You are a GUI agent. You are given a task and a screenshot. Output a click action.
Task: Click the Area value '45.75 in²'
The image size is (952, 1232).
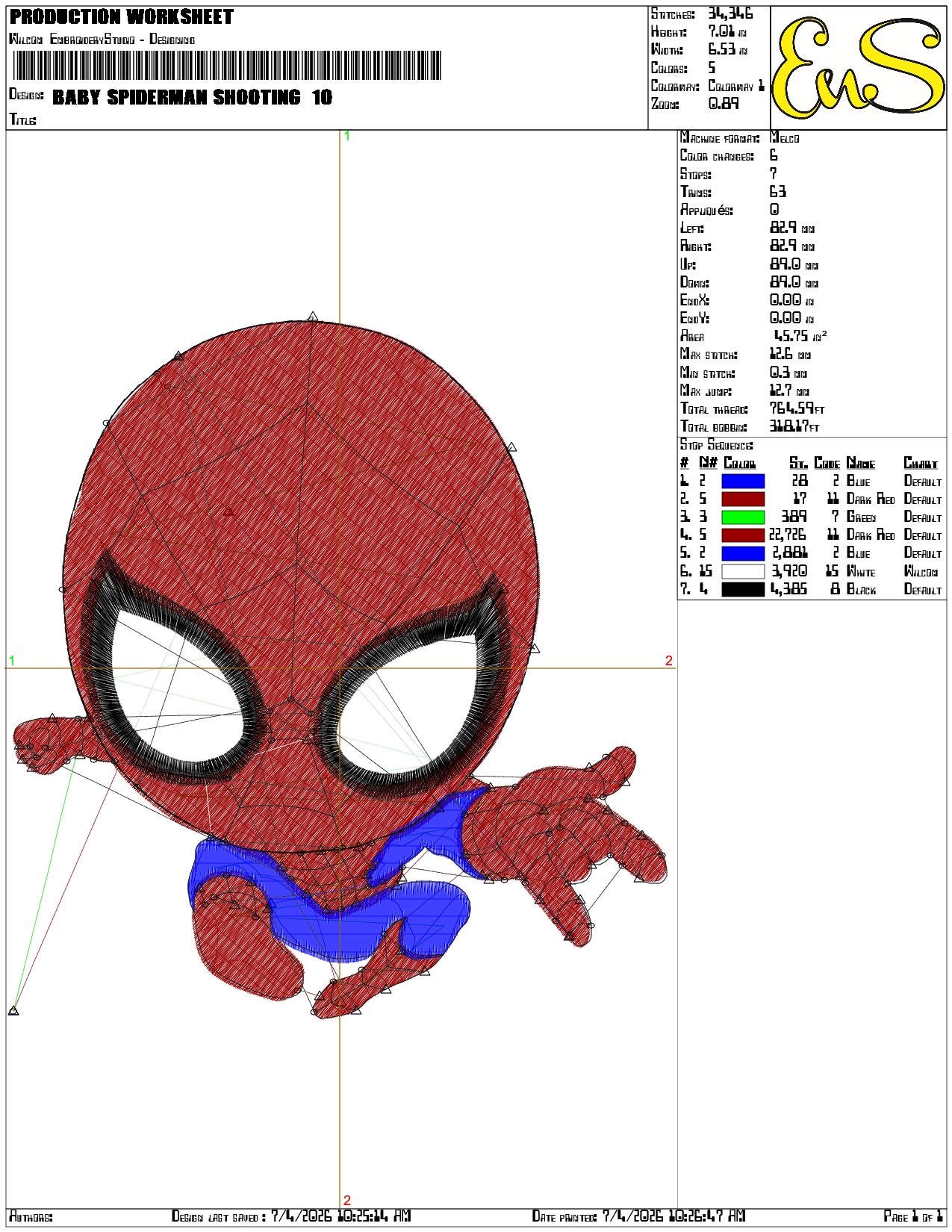(x=800, y=336)
